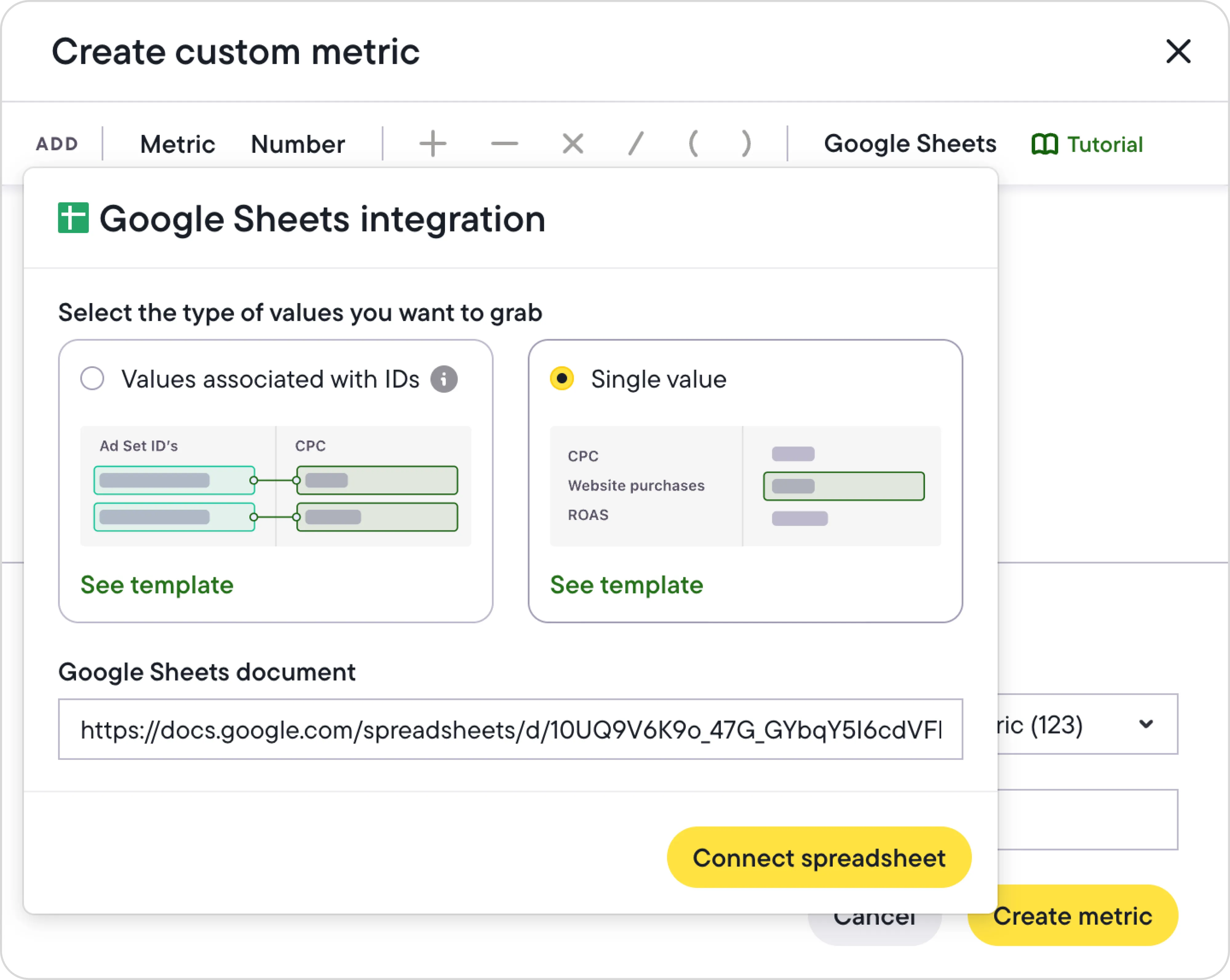The width and height of the screenshot is (1230, 980).
Task: Add a closing parenthesis
Action: click(746, 144)
